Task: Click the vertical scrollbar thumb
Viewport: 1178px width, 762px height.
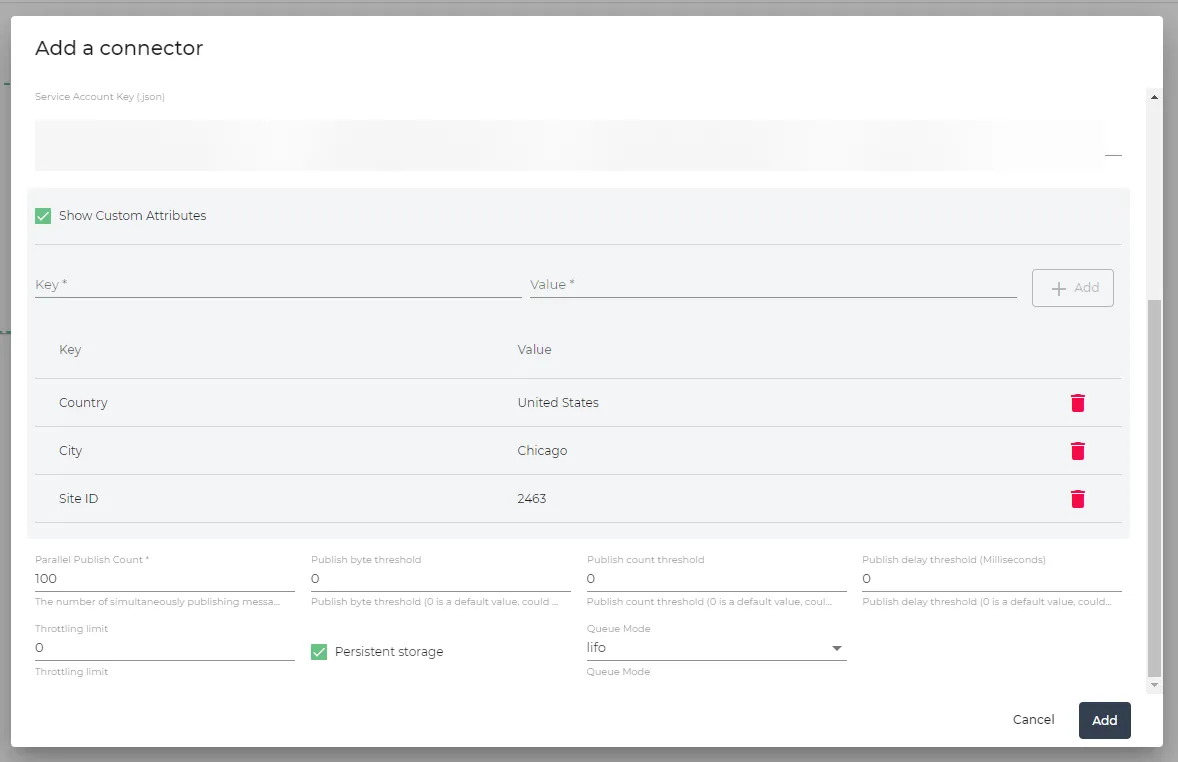Action: pyautogui.click(x=1155, y=488)
